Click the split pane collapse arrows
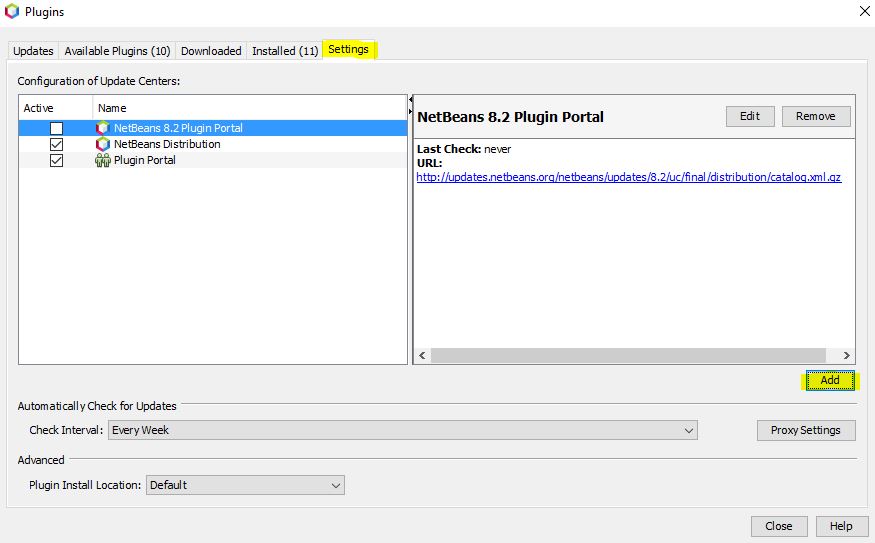 point(411,105)
